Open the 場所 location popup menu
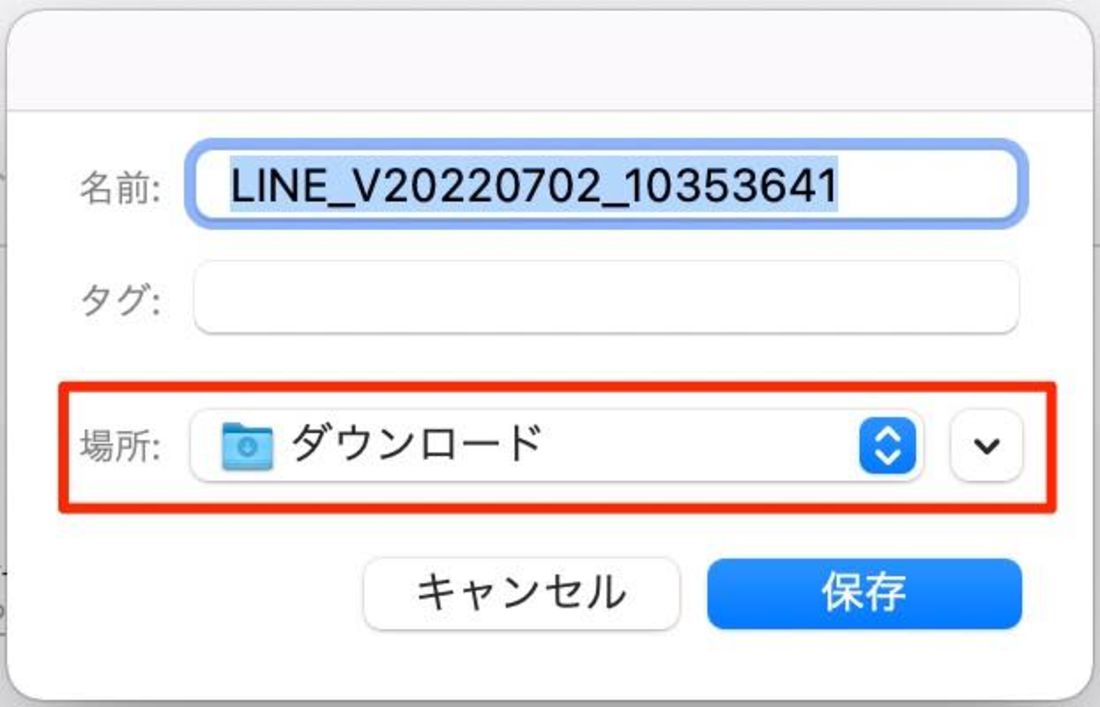This screenshot has height=707, width=1100. 556,445
